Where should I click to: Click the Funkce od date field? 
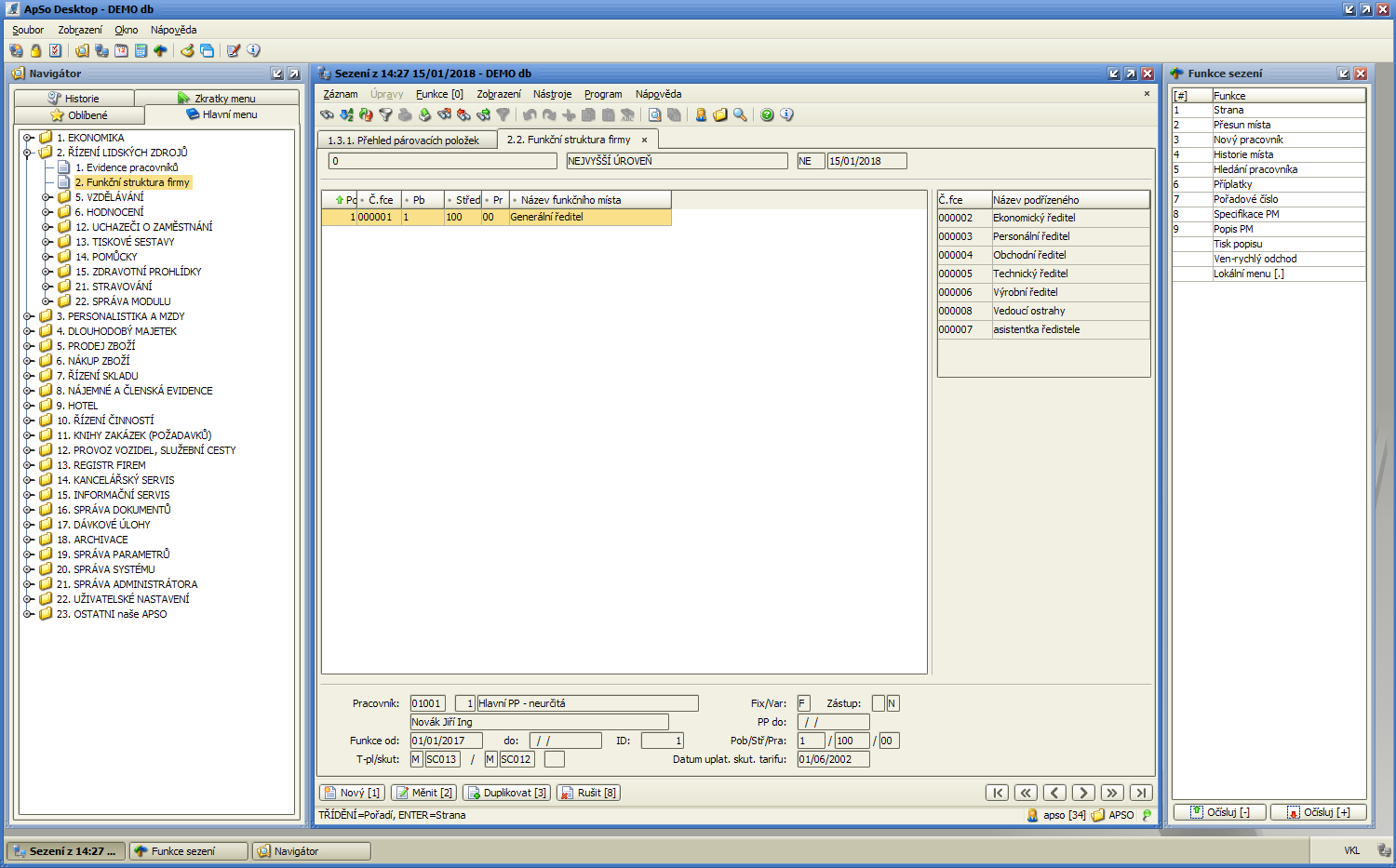[x=446, y=741]
